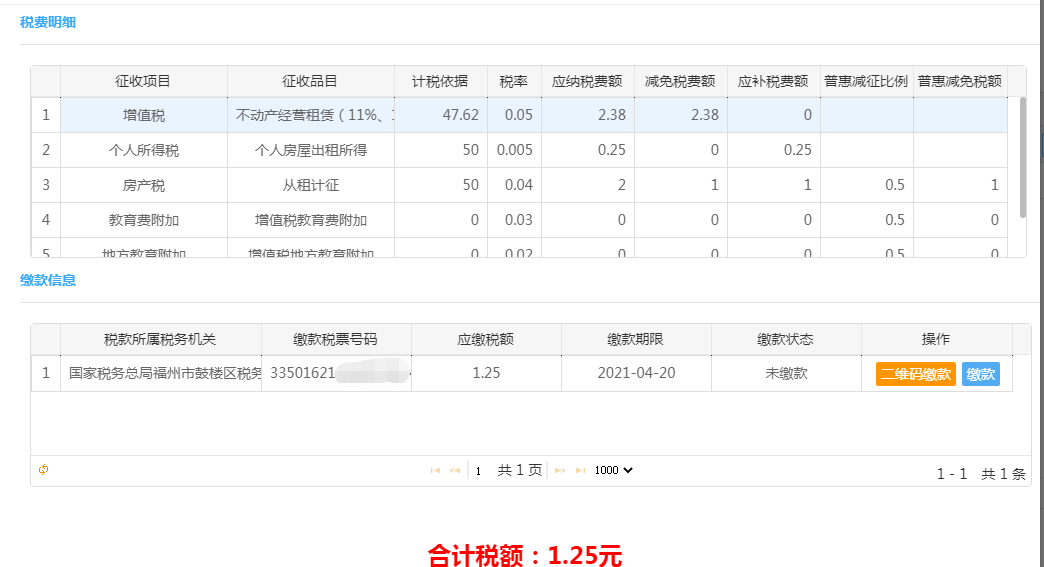This screenshot has height=567, width=1044.
Task: Click the 普惠减征比例 column header
Action: click(867, 81)
